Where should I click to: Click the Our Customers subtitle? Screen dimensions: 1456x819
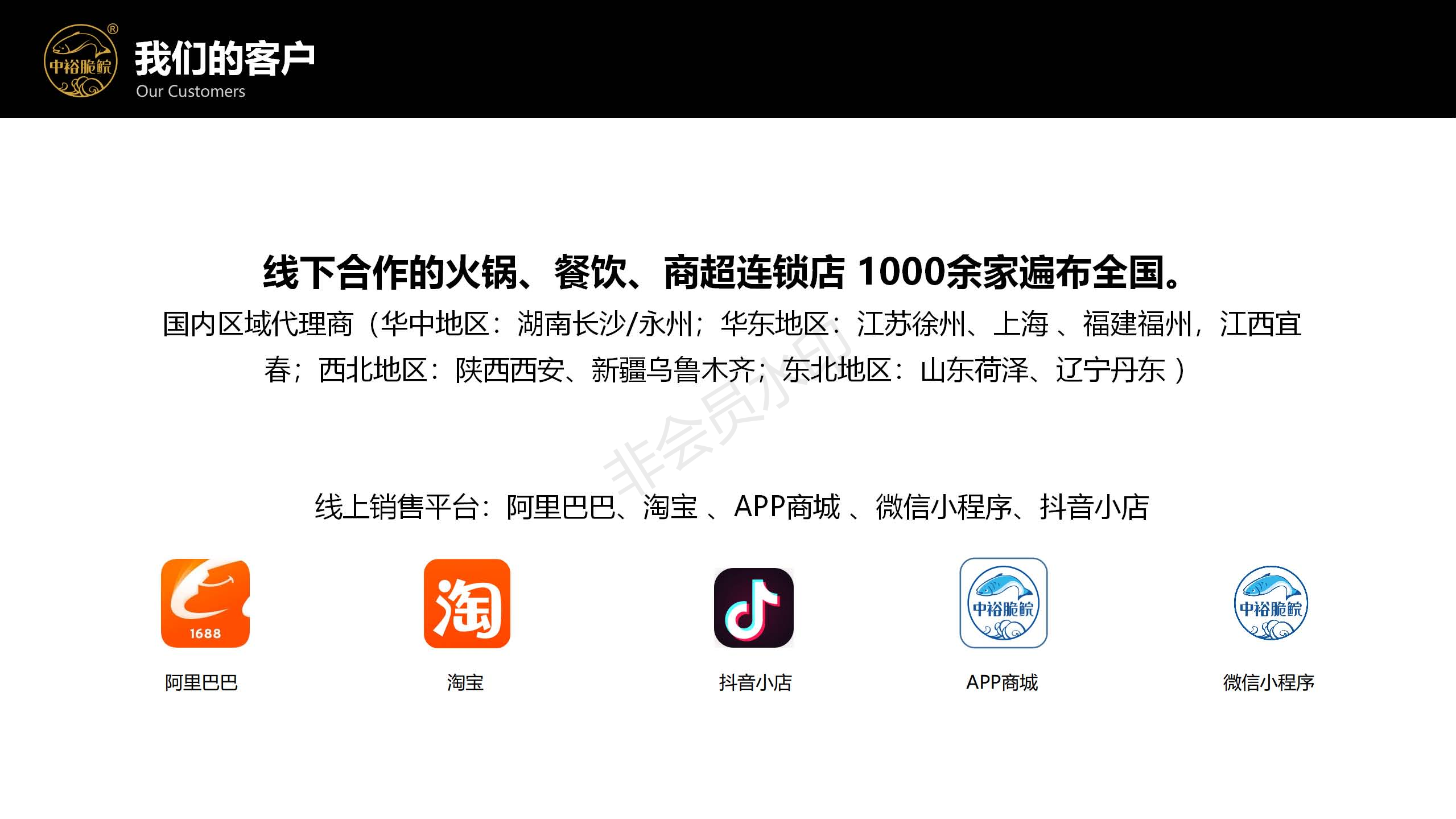click(191, 91)
